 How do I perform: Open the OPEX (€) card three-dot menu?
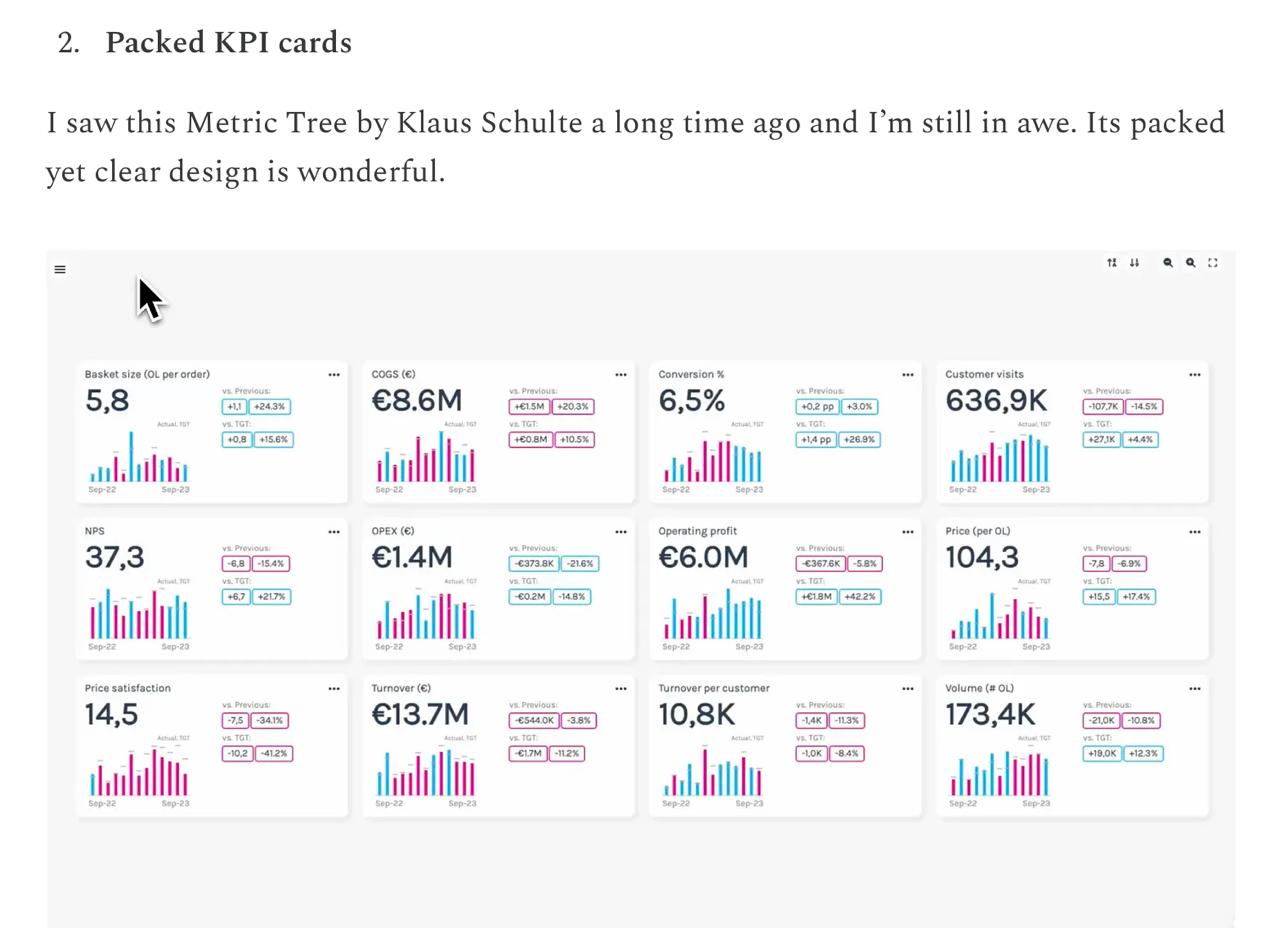tap(621, 532)
